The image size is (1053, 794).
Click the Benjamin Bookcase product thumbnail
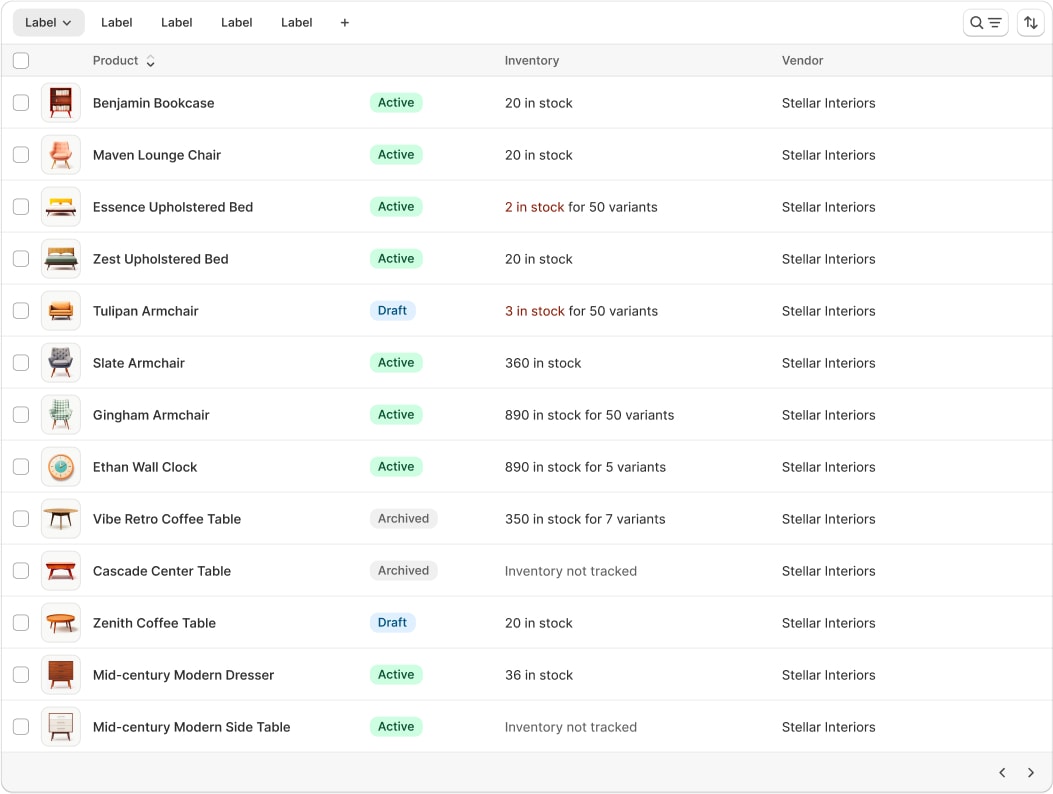(61, 103)
